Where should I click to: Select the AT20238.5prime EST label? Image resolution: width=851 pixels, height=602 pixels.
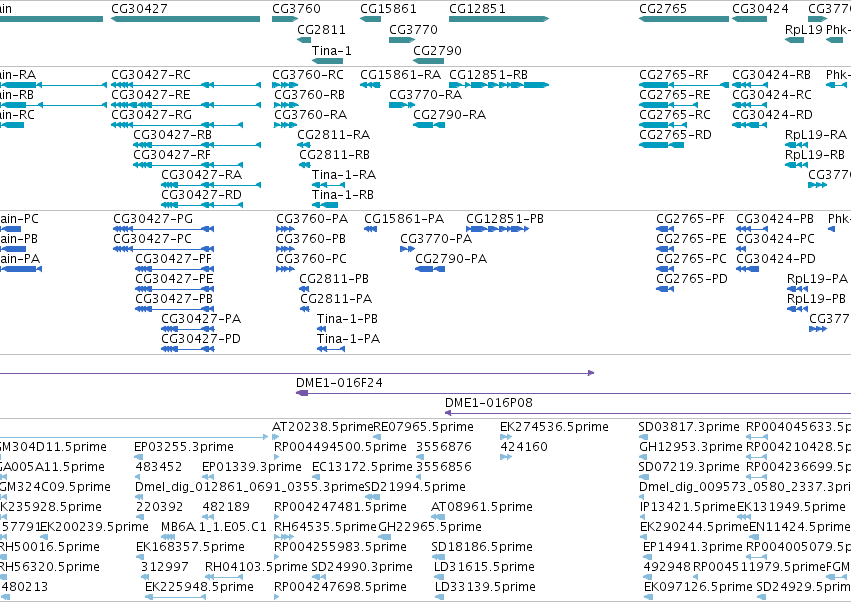pyautogui.click(x=323, y=427)
